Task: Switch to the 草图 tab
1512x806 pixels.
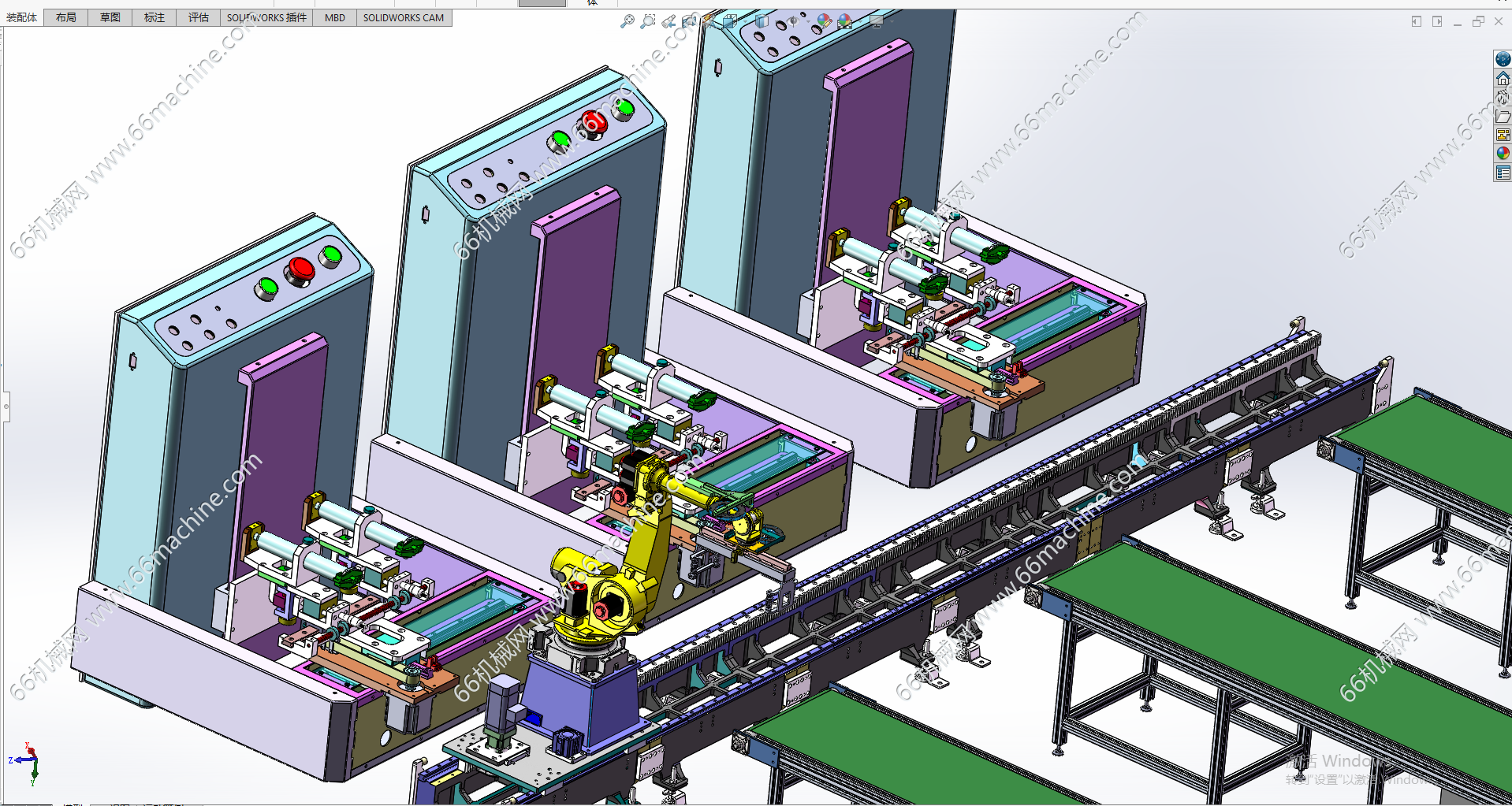Action: [110, 17]
